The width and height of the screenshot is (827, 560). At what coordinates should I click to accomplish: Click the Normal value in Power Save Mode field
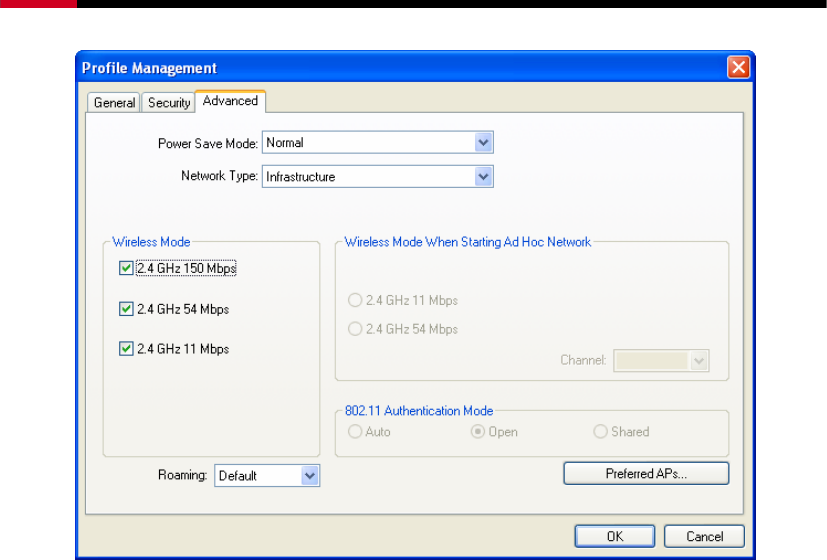(285, 142)
